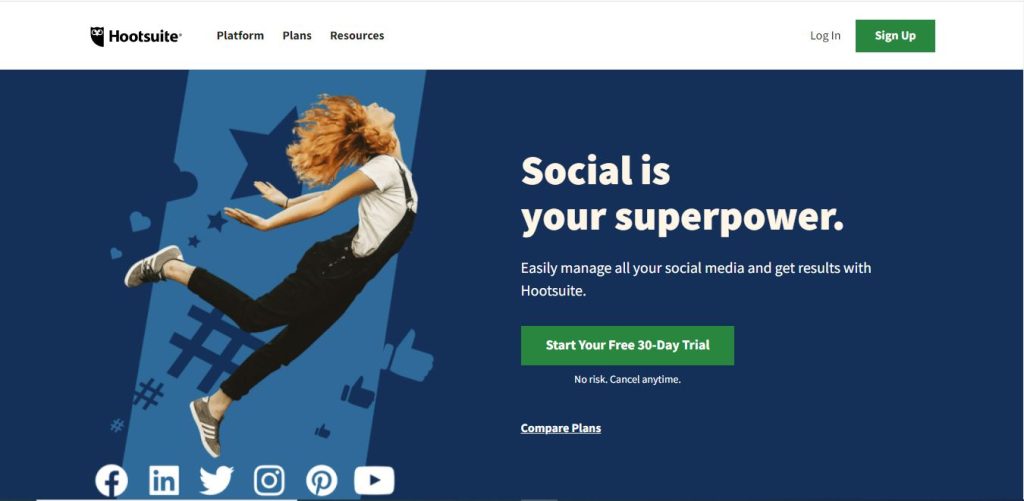Expand the Resources navigation menu
Image resolution: width=1024 pixels, height=501 pixels.
click(x=357, y=36)
